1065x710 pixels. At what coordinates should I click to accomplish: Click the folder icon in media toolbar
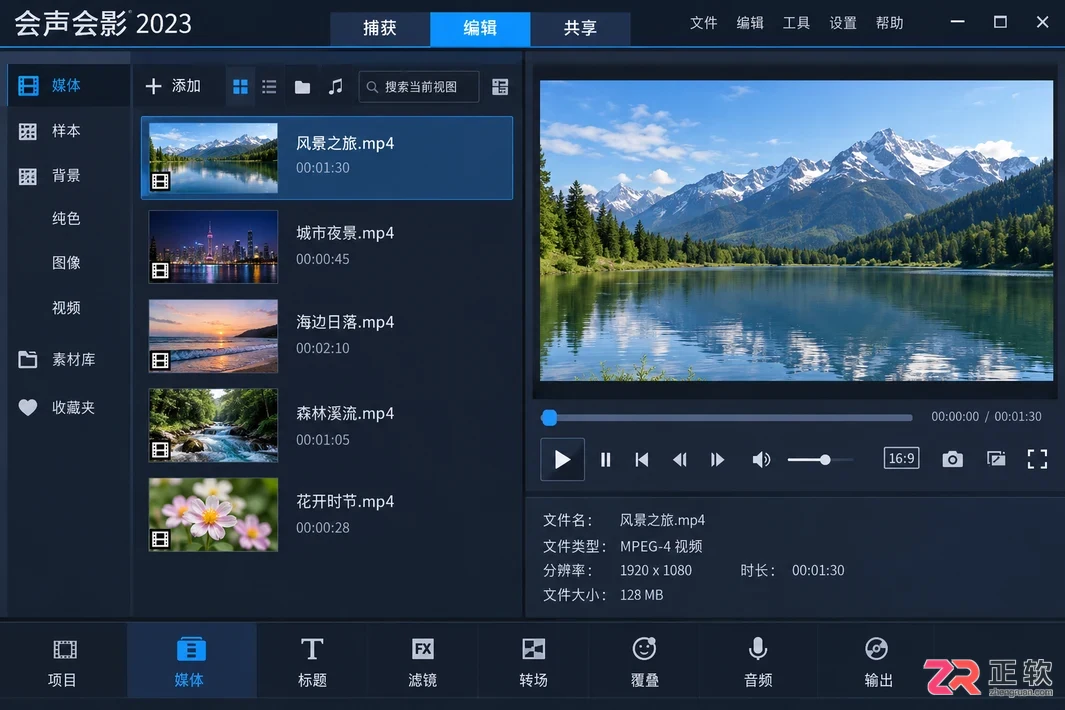click(x=302, y=87)
